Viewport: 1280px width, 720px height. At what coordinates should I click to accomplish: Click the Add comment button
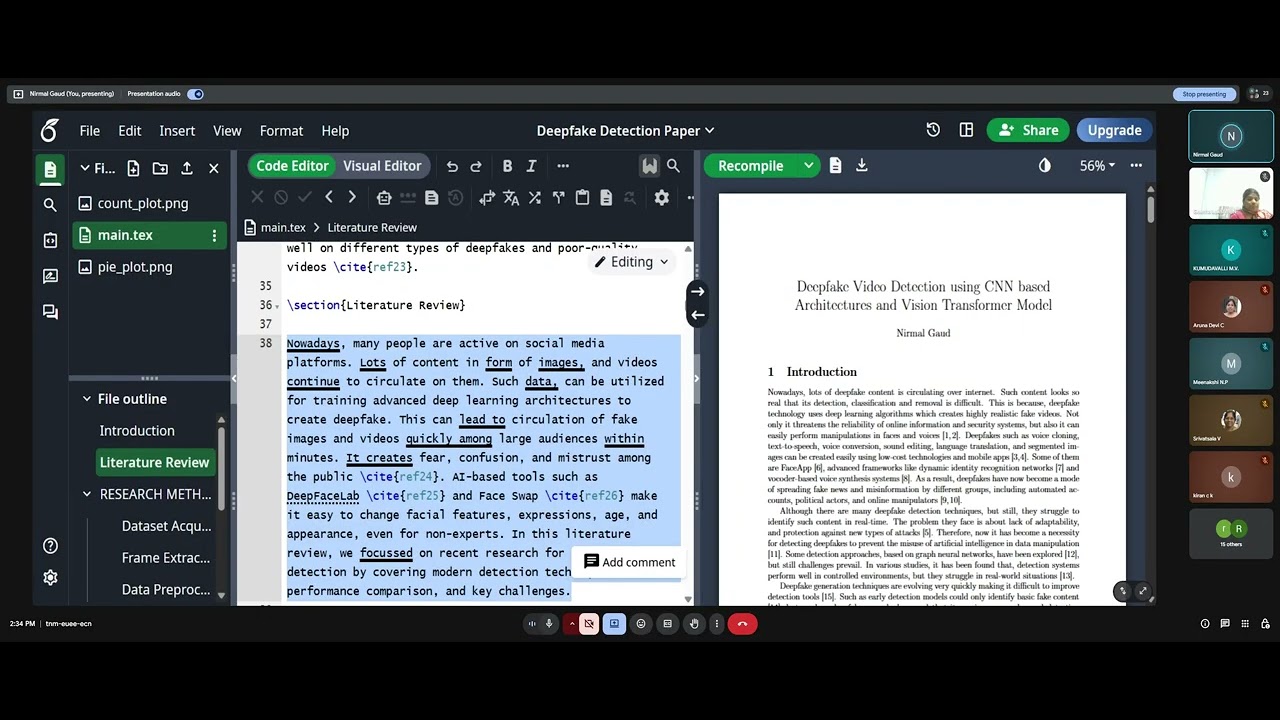click(629, 562)
